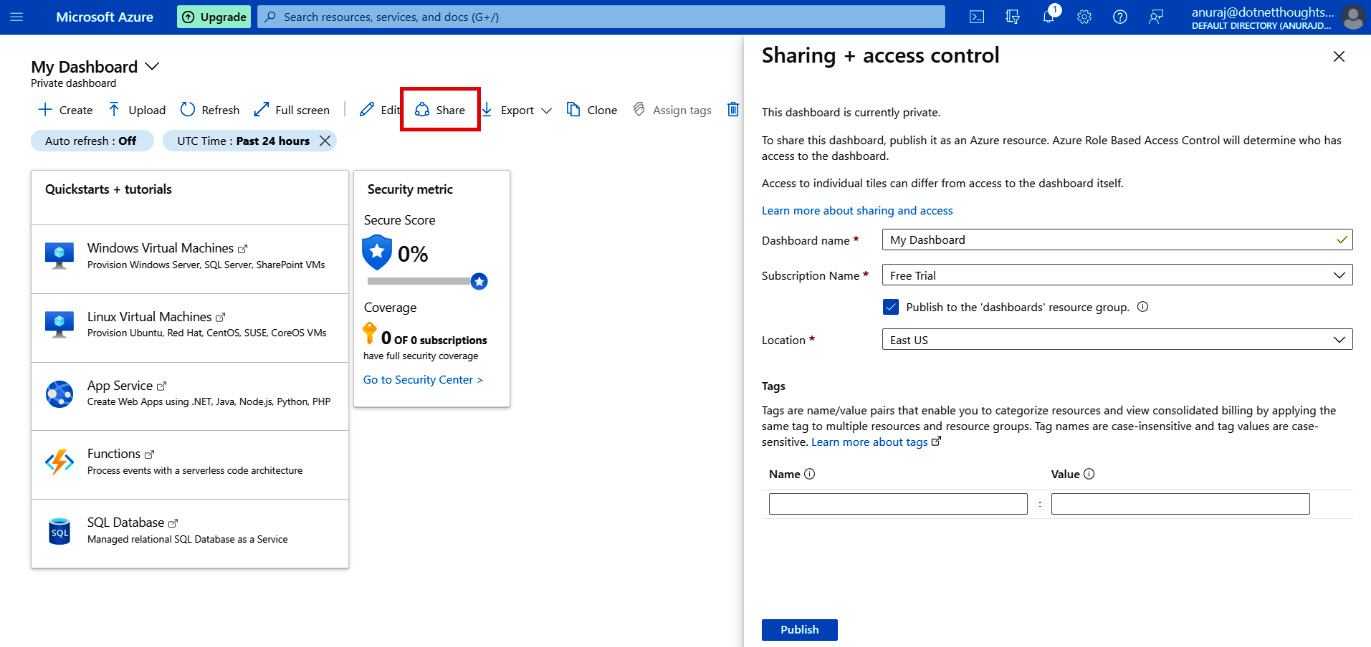Screen dimensions: 1371x647
Task: Click the trash delete icon in the toolbar
Action: point(733,110)
